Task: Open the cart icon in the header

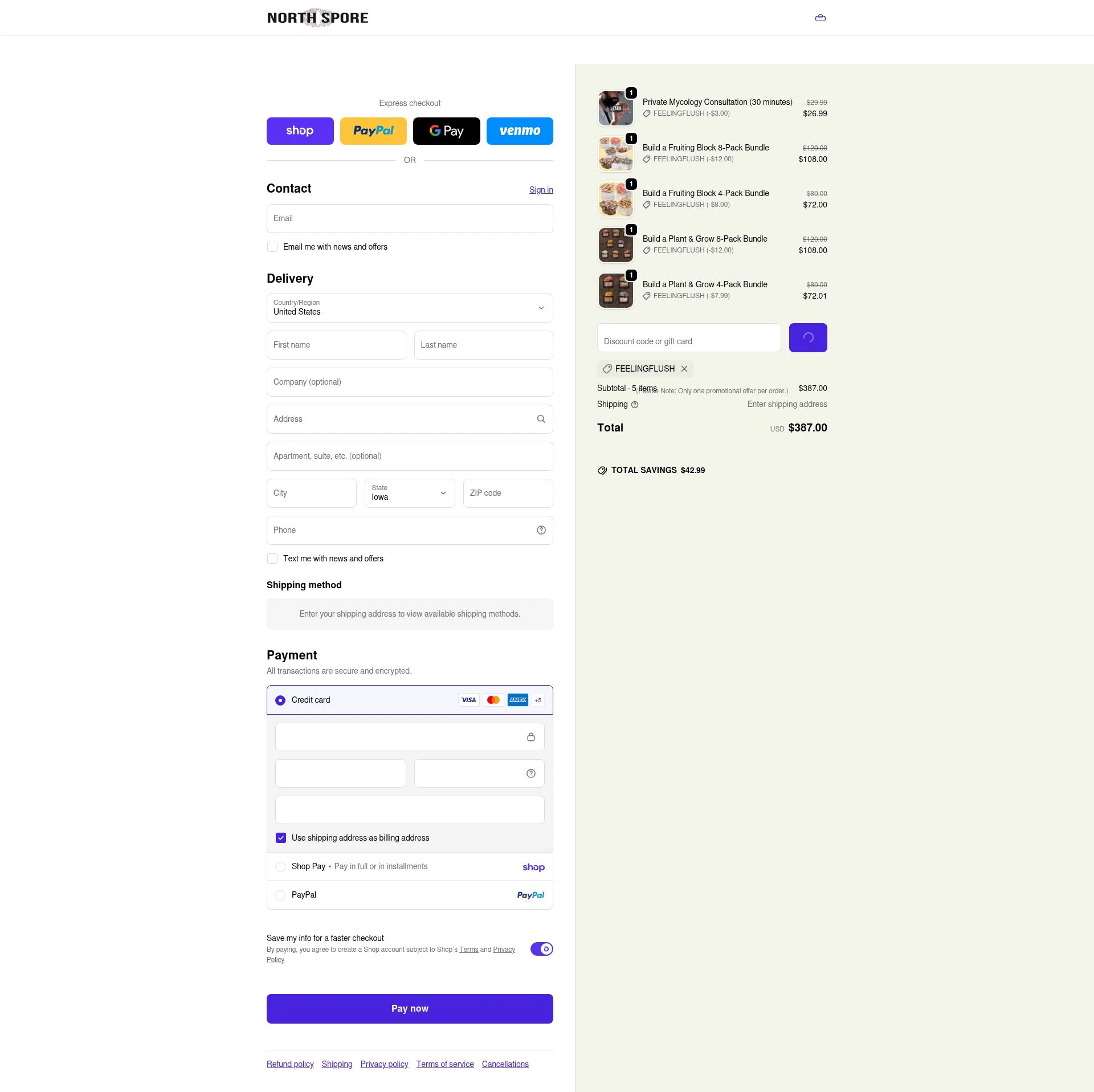Action: 820,18
